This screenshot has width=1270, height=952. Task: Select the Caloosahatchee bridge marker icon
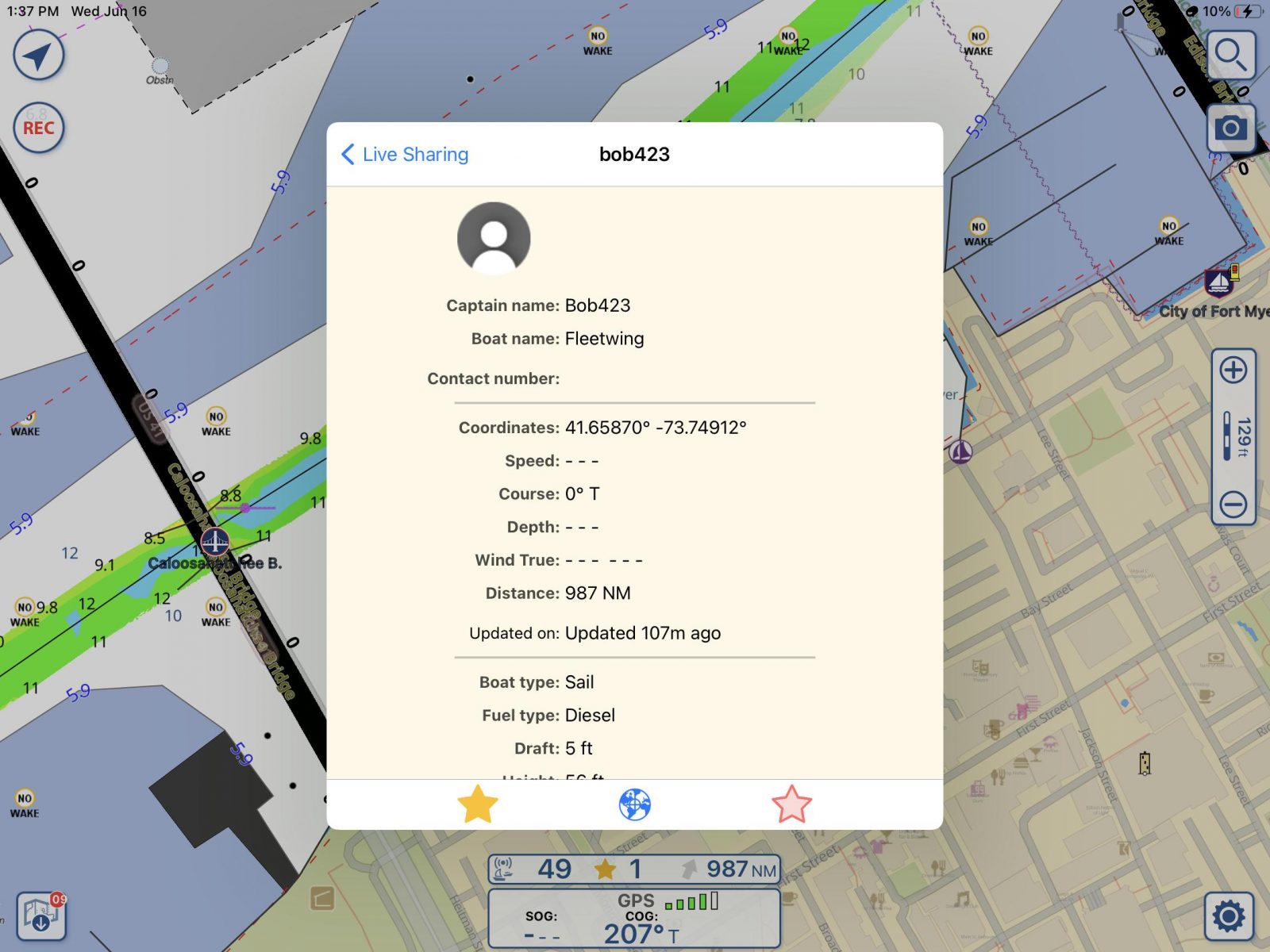pos(215,543)
